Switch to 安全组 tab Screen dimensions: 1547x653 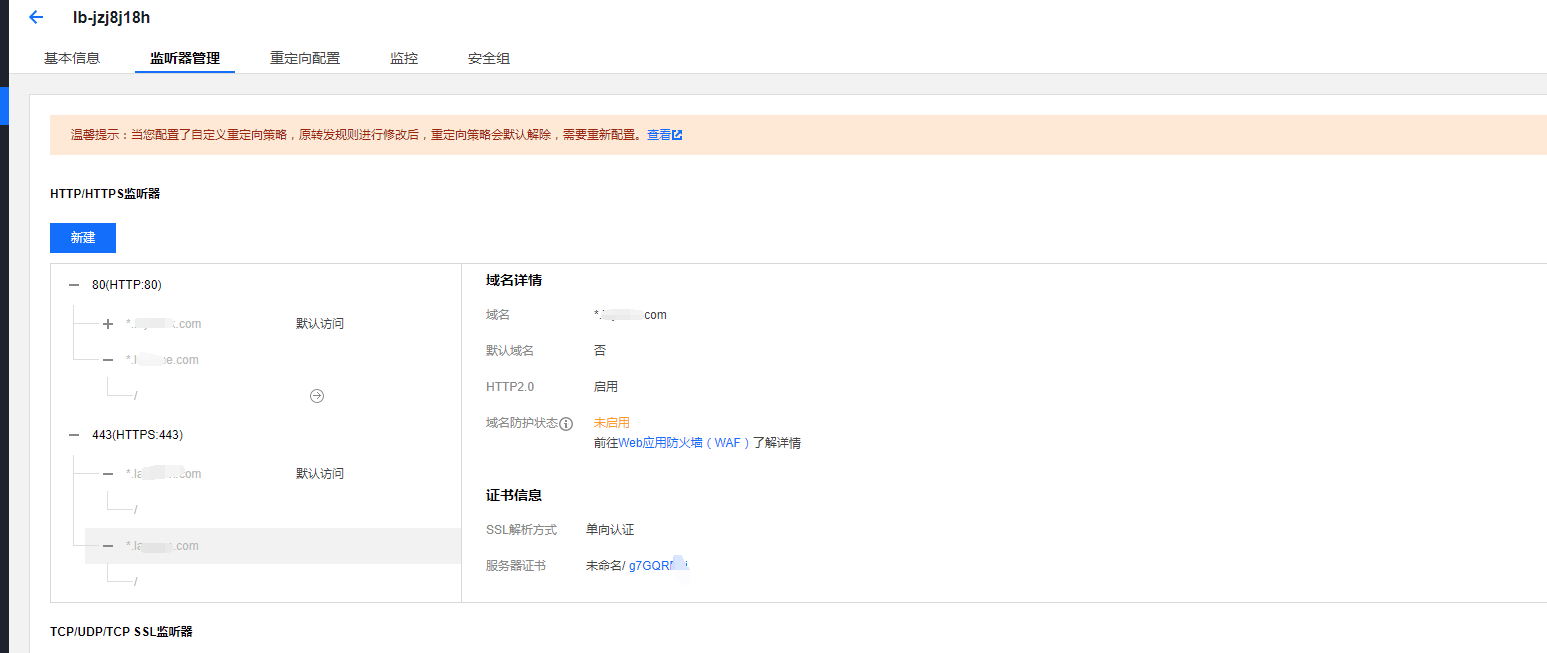coord(489,58)
